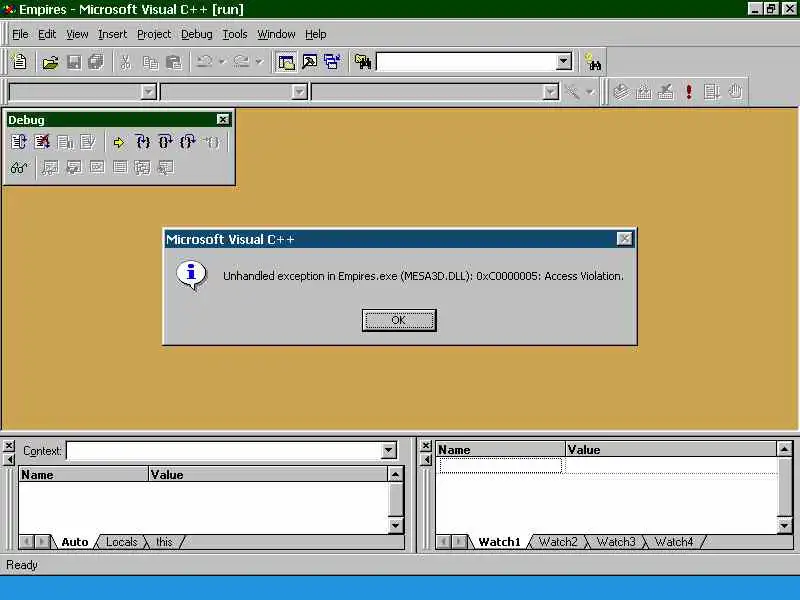The height and width of the screenshot is (600, 800).
Task: Click the Watch pane Value column header
Action: click(671, 449)
